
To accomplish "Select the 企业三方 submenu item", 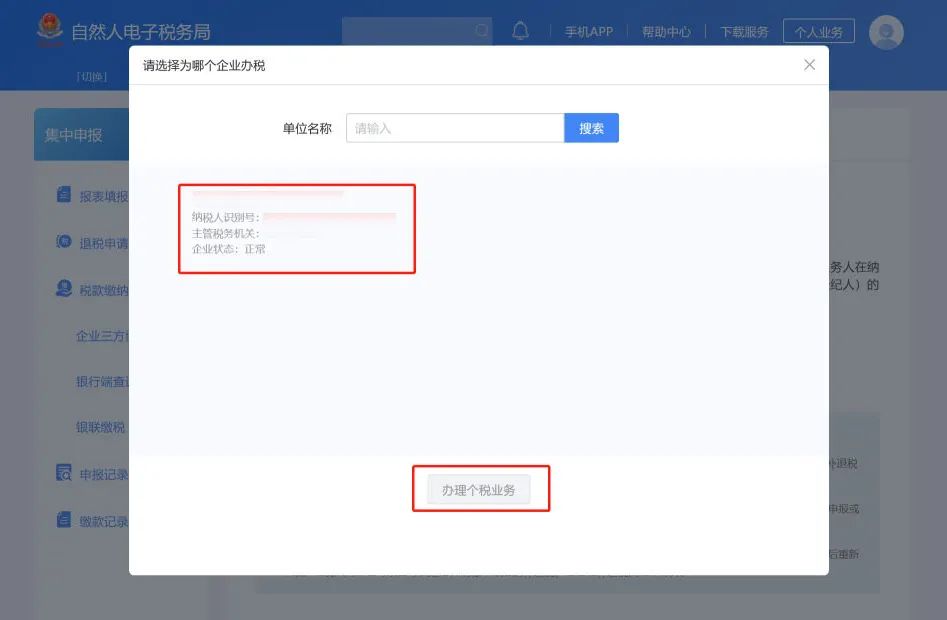I will click(102, 336).
